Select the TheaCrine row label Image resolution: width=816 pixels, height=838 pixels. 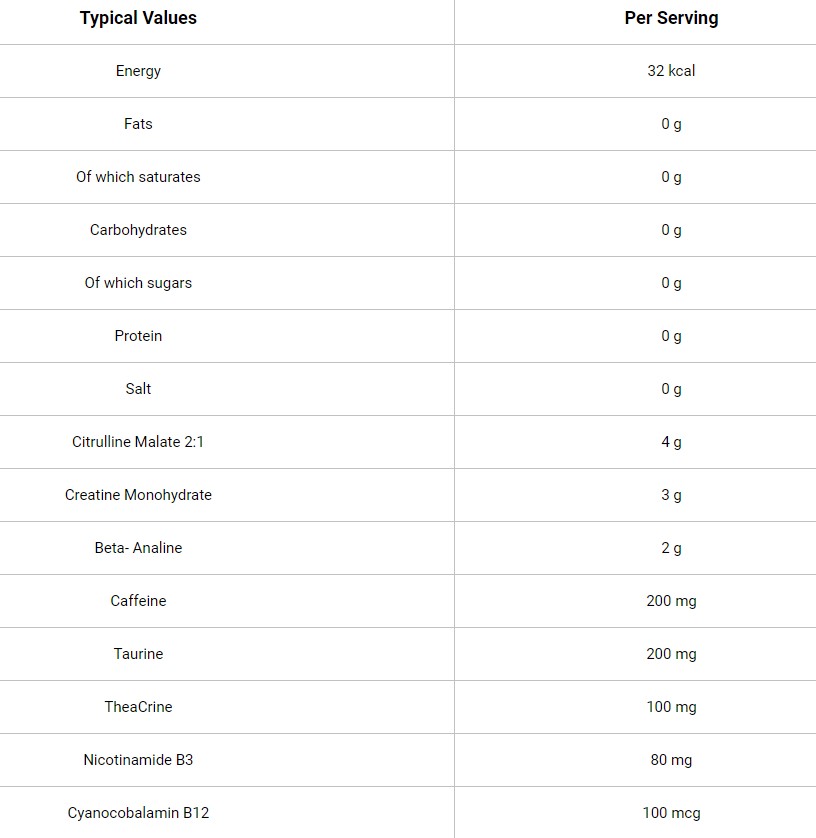138,707
